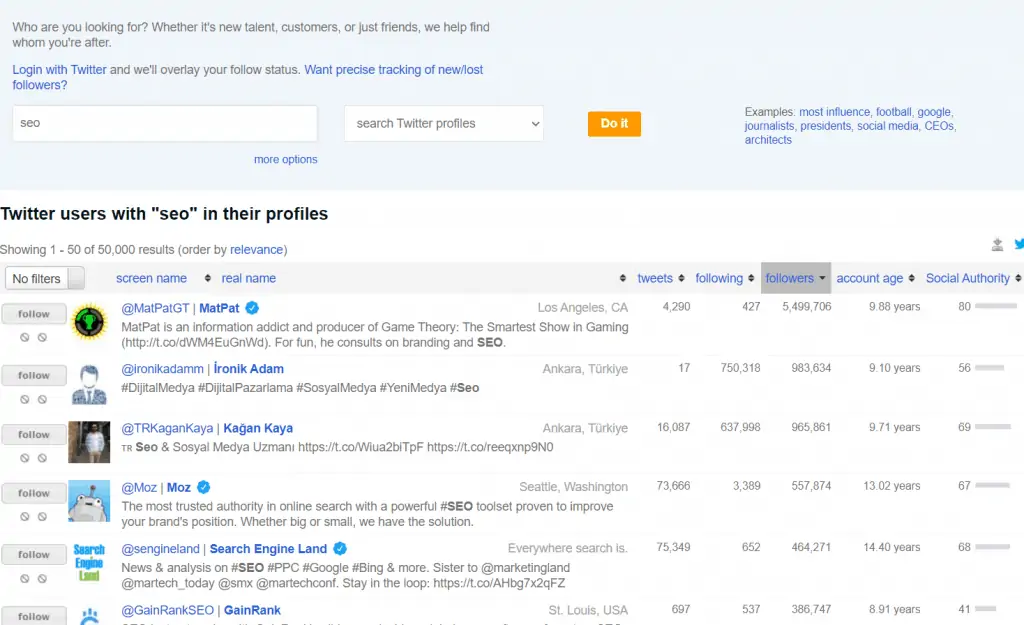Sort table by tweets column
The height and width of the screenshot is (625, 1024).
coord(660,278)
